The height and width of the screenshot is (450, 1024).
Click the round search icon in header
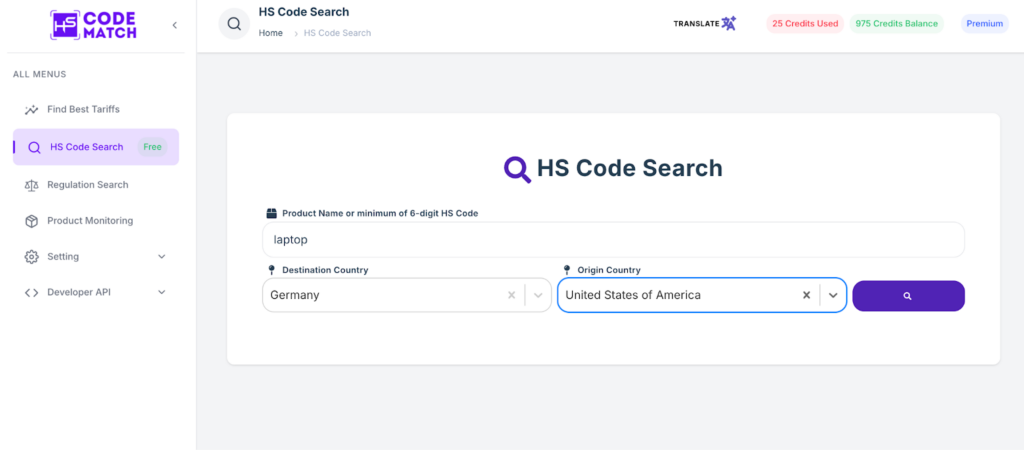coord(234,24)
